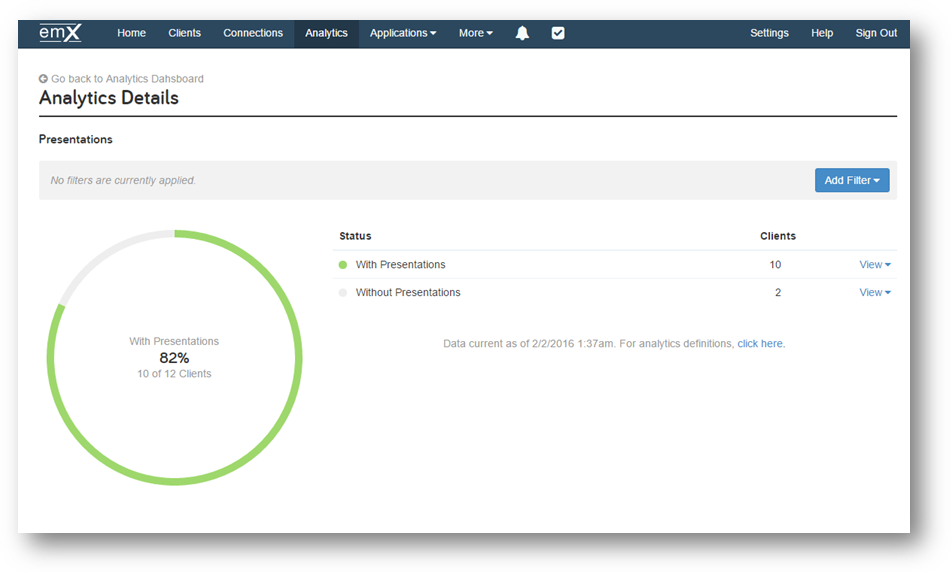The width and height of the screenshot is (951, 572).
Task: Click the back arrow circle icon
Action: [x=43, y=79]
